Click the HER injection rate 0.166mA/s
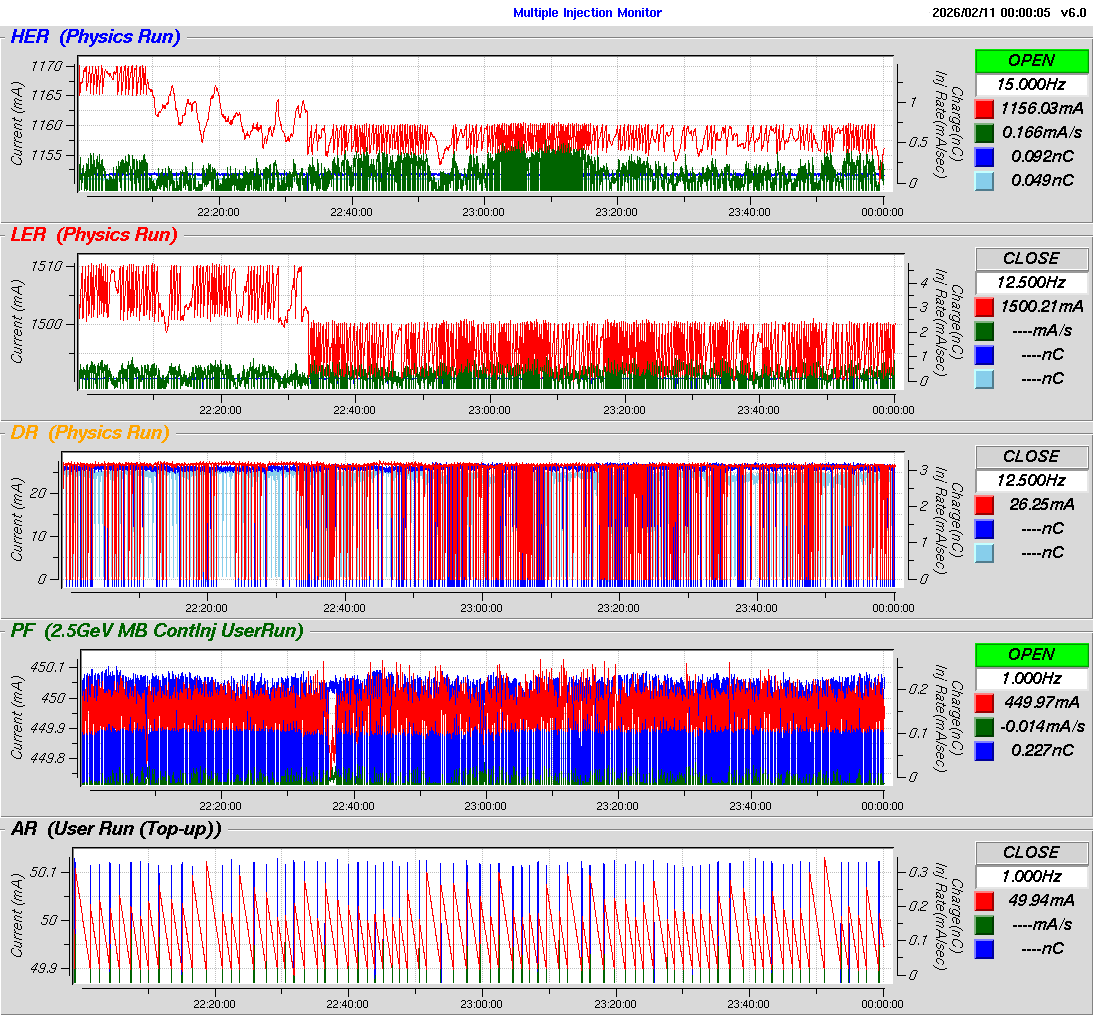The height and width of the screenshot is (1015, 1093). (1042, 132)
